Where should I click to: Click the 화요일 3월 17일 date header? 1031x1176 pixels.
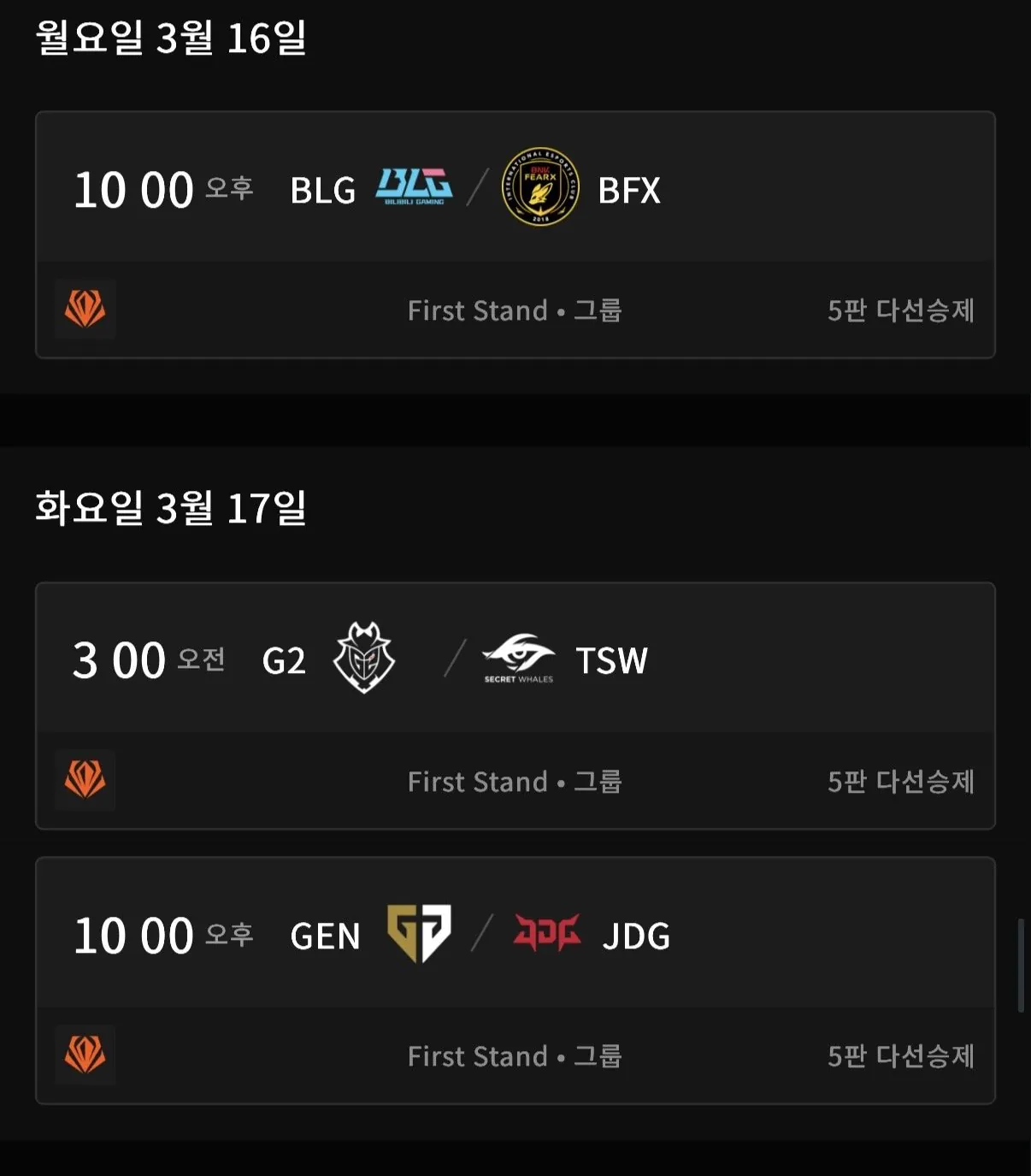(x=171, y=508)
